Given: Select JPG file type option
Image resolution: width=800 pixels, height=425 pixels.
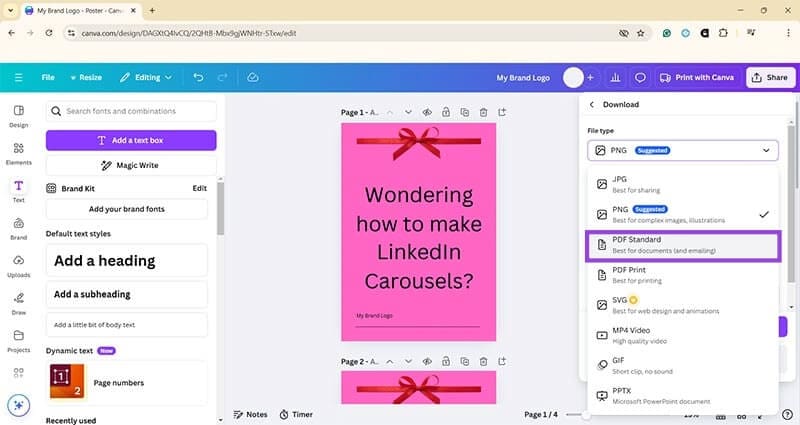Looking at the screenshot, I should tap(683, 184).
